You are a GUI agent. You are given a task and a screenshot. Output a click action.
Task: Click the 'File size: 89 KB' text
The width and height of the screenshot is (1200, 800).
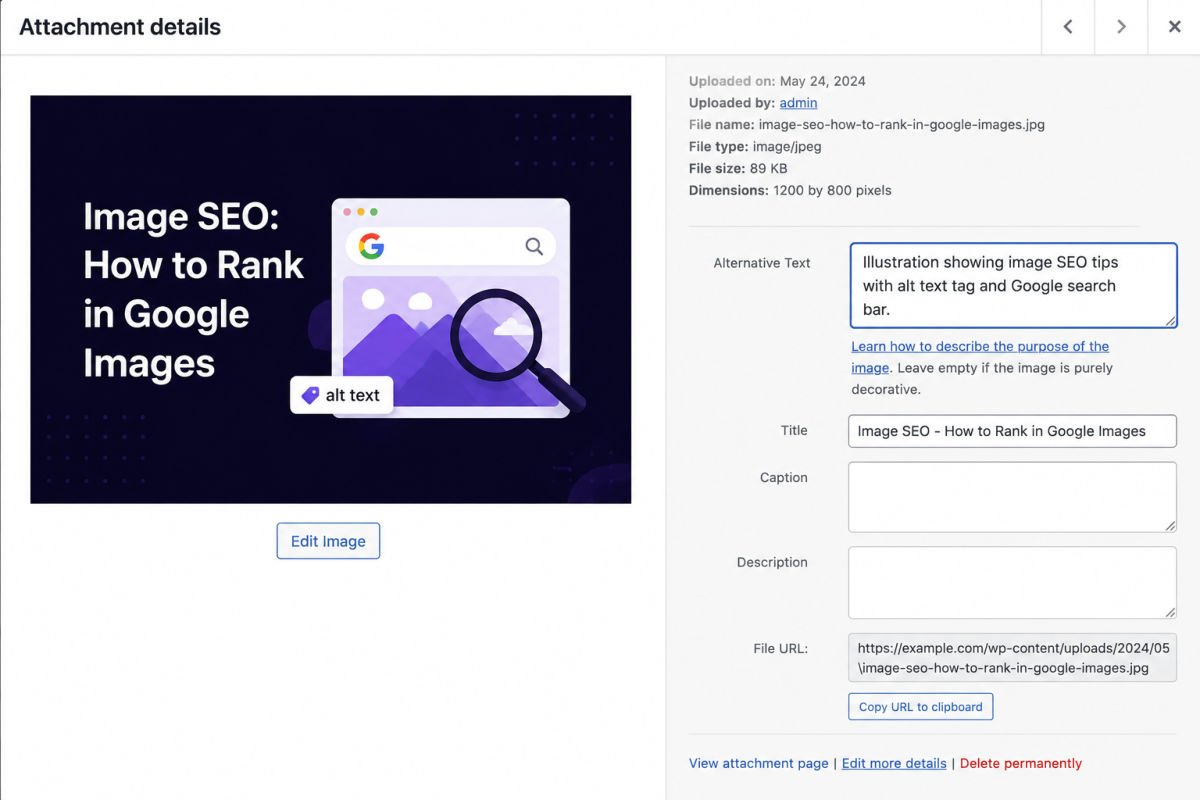738,168
